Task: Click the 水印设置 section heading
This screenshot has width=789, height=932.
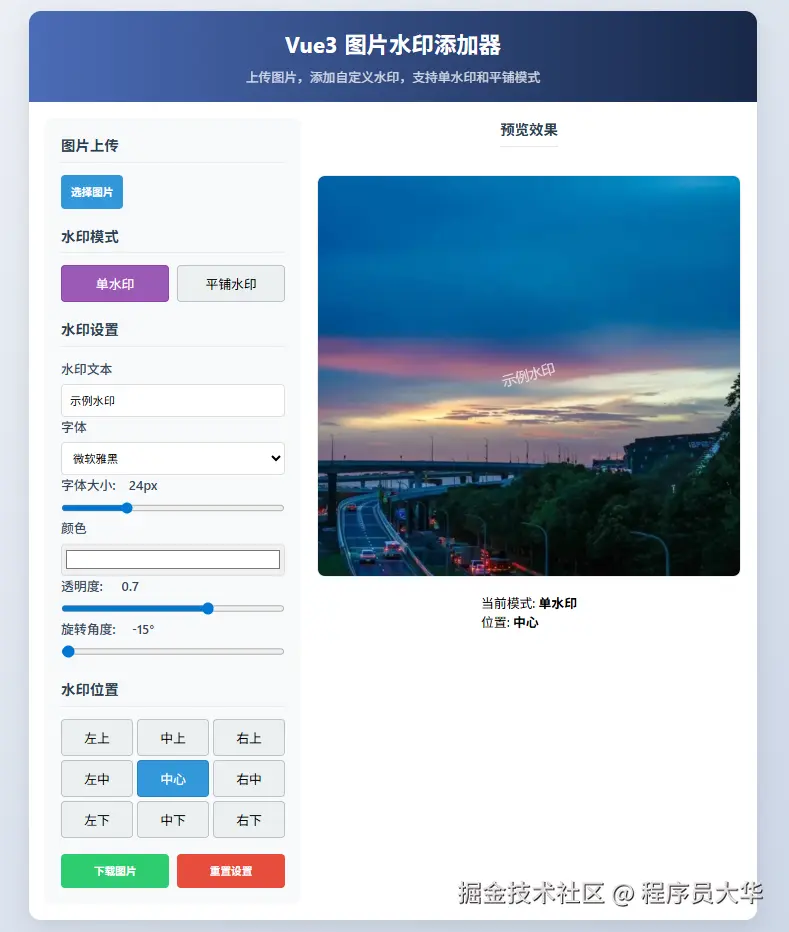Action: tap(90, 330)
